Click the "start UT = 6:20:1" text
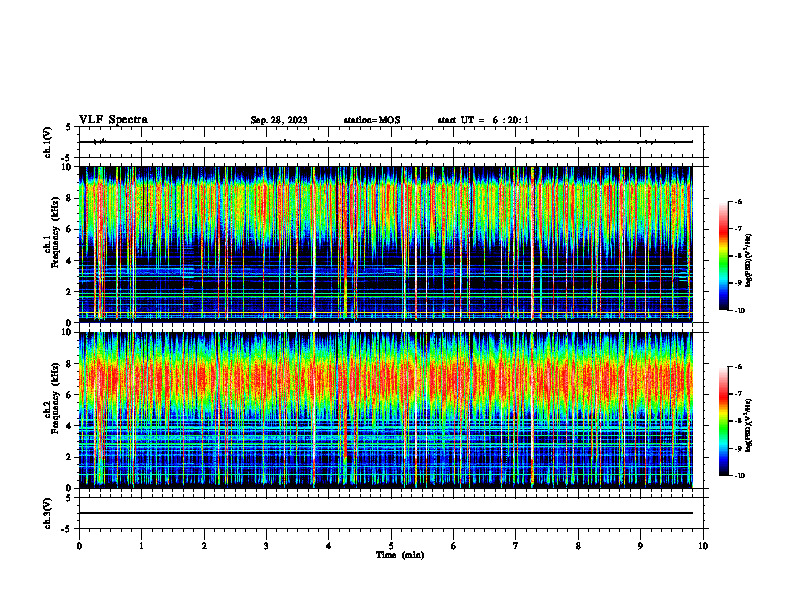The image size is (792, 612). coord(483,120)
